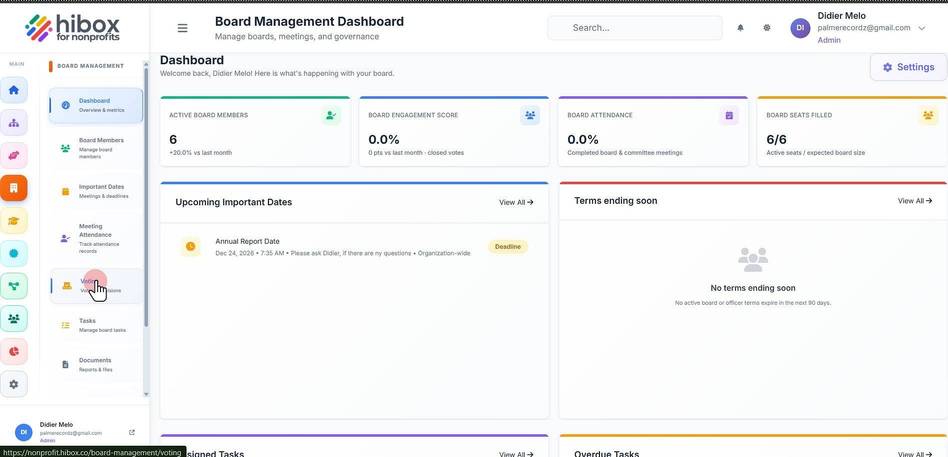Click the DI avatar in sidebar footer
Screen dimensions: 948x457
point(23,432)
